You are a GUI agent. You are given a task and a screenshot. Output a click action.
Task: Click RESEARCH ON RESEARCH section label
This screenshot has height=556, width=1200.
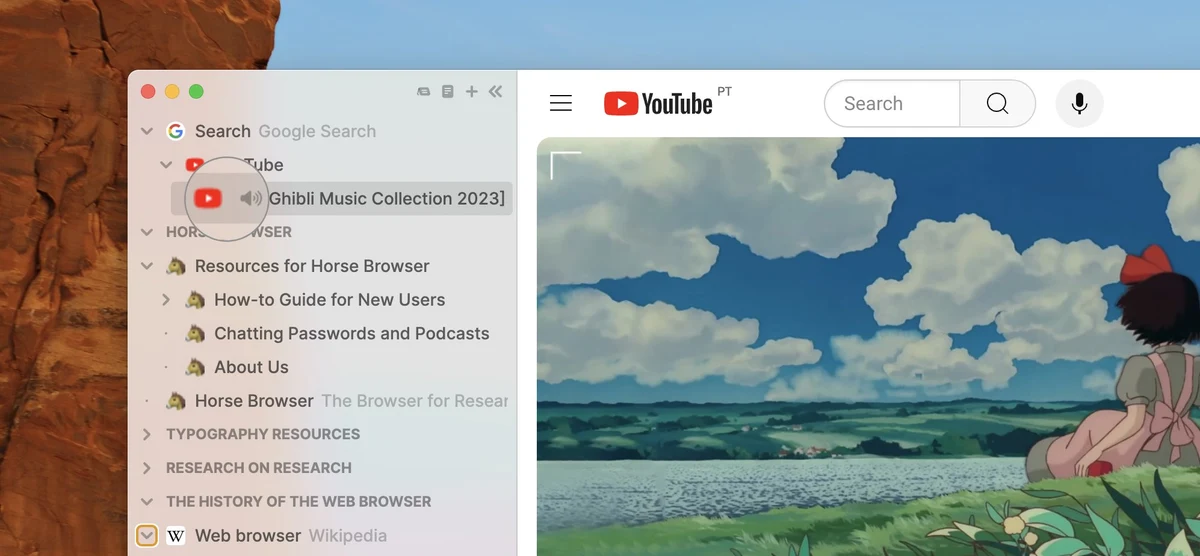point(259,468)
